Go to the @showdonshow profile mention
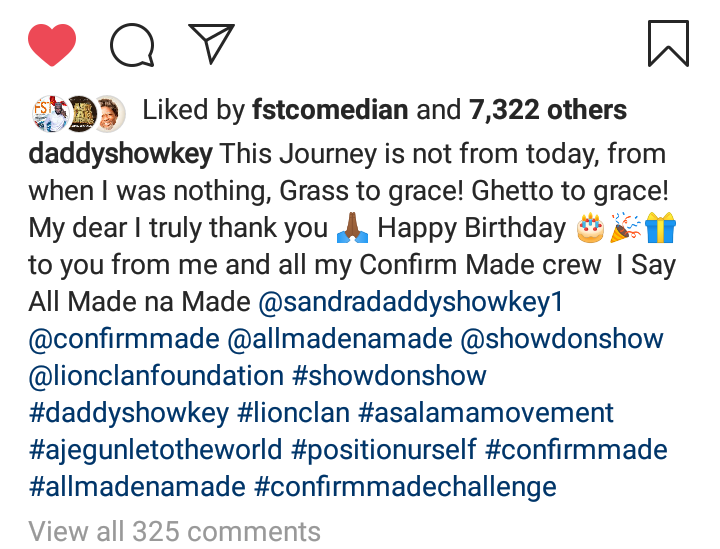 pyautogui.click(x=562, y=340)
